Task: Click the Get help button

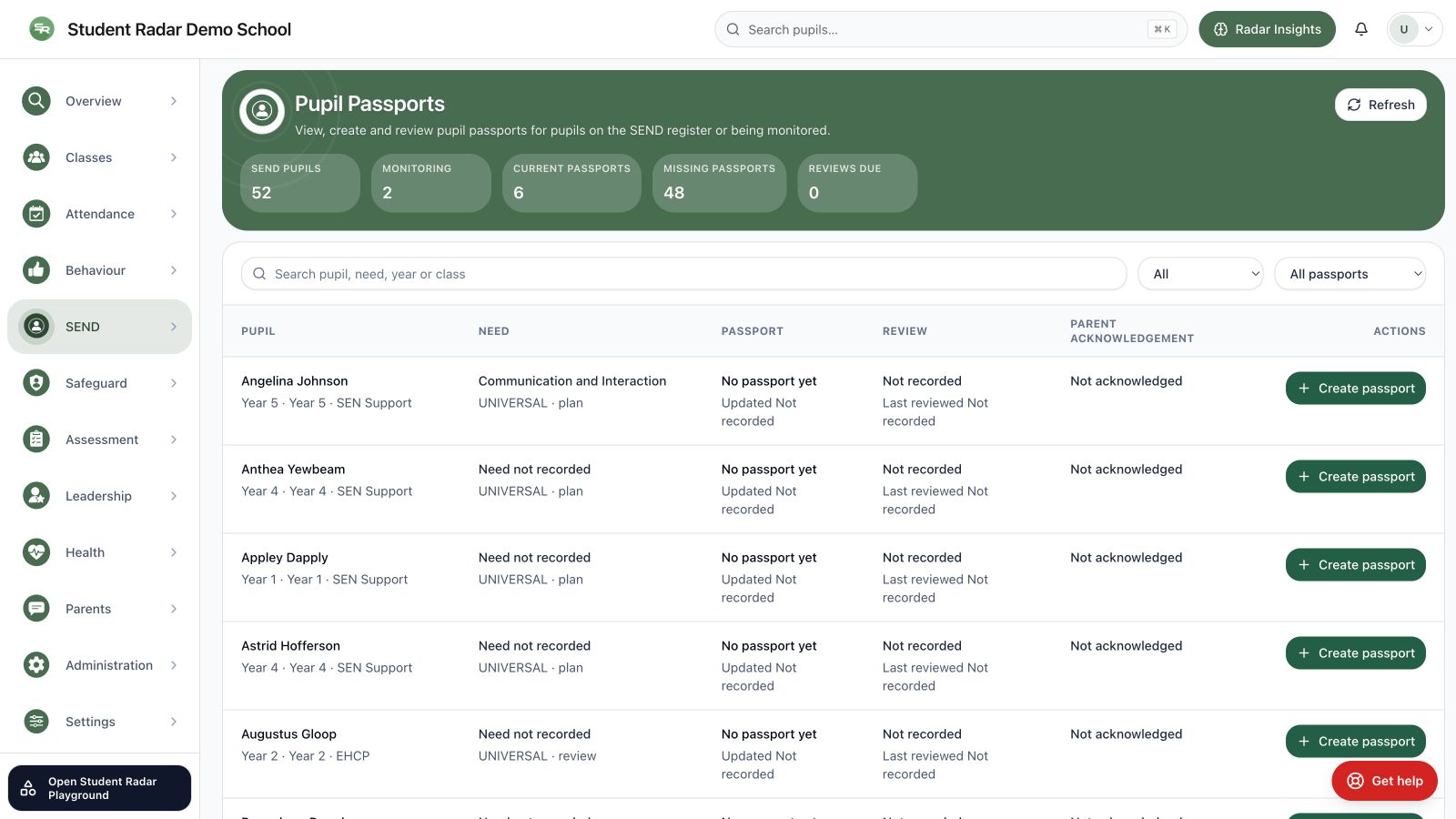Action: tap(1384, 781)
